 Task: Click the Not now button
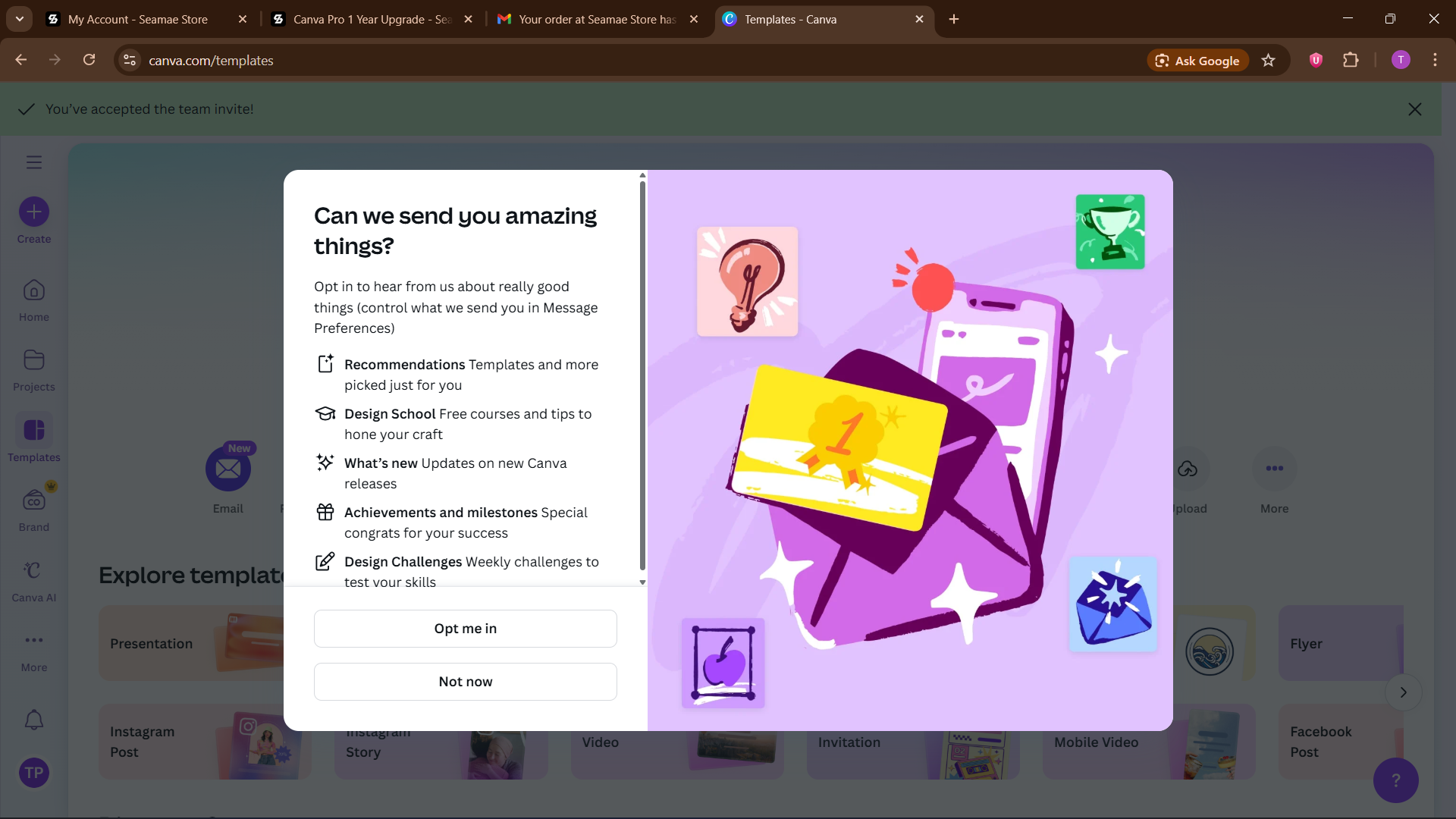pyautogui.click(x=466, y=682)
